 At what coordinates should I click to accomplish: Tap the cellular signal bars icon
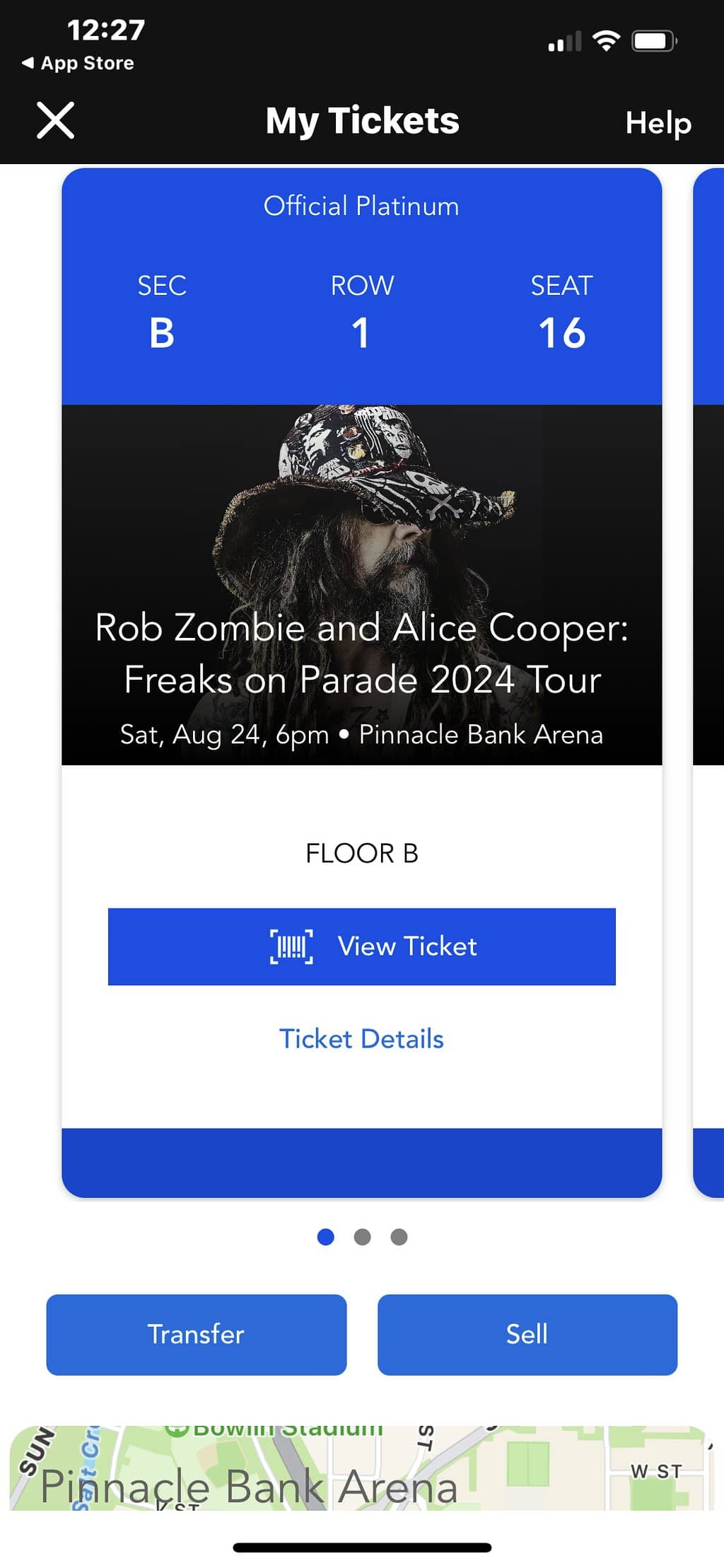565,42
